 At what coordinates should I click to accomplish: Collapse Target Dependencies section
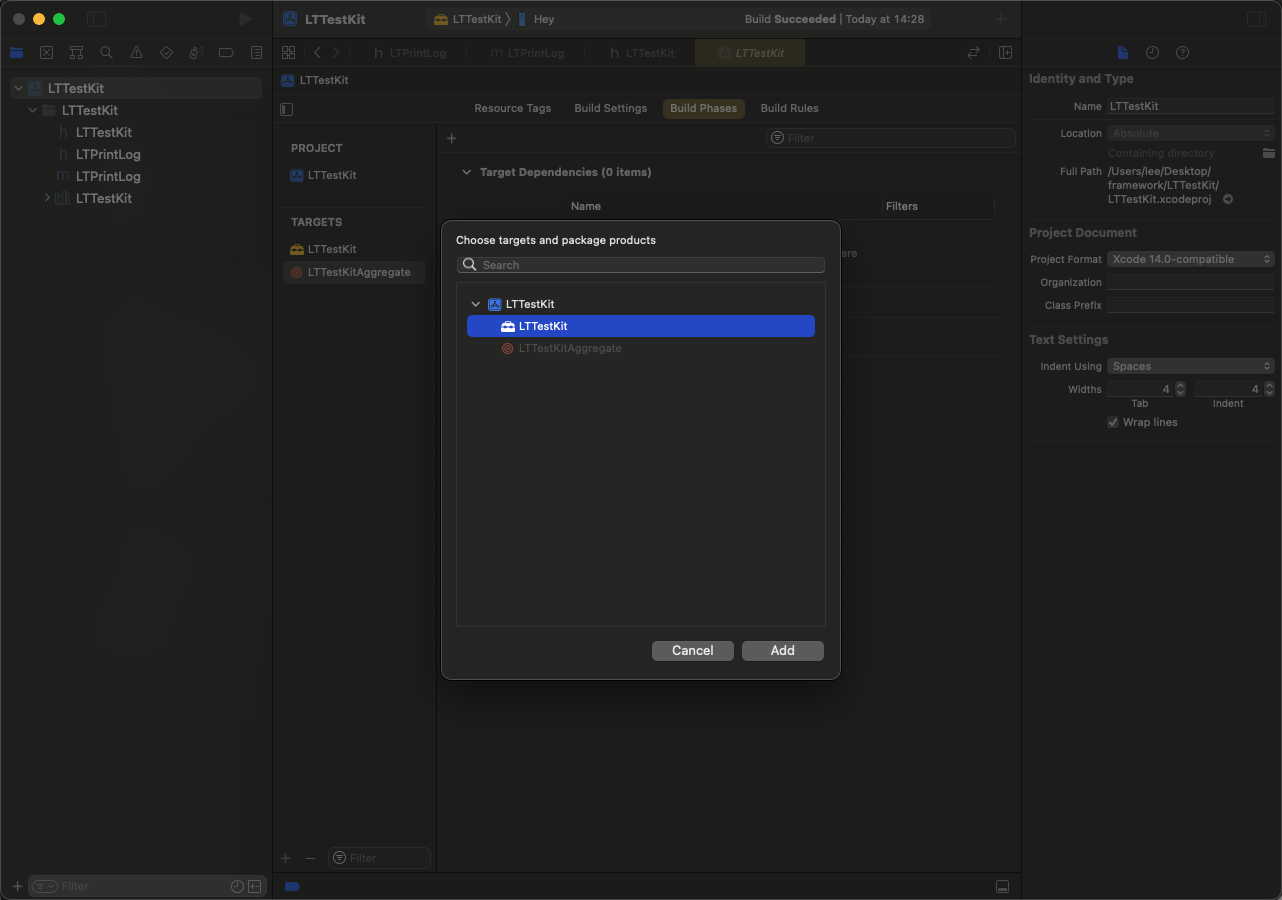(x=466, y=172)
